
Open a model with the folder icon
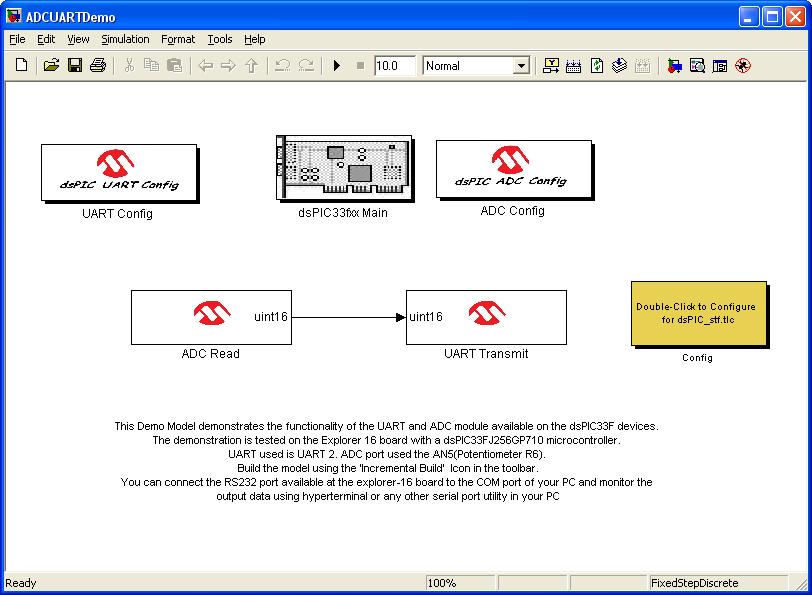(51, 65)
